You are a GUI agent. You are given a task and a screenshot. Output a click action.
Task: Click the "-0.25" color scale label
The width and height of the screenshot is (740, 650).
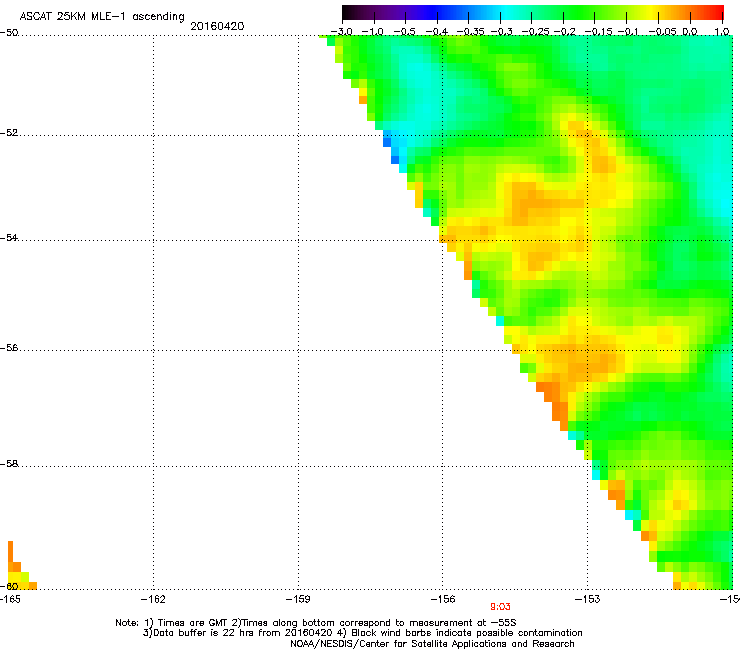535,32
